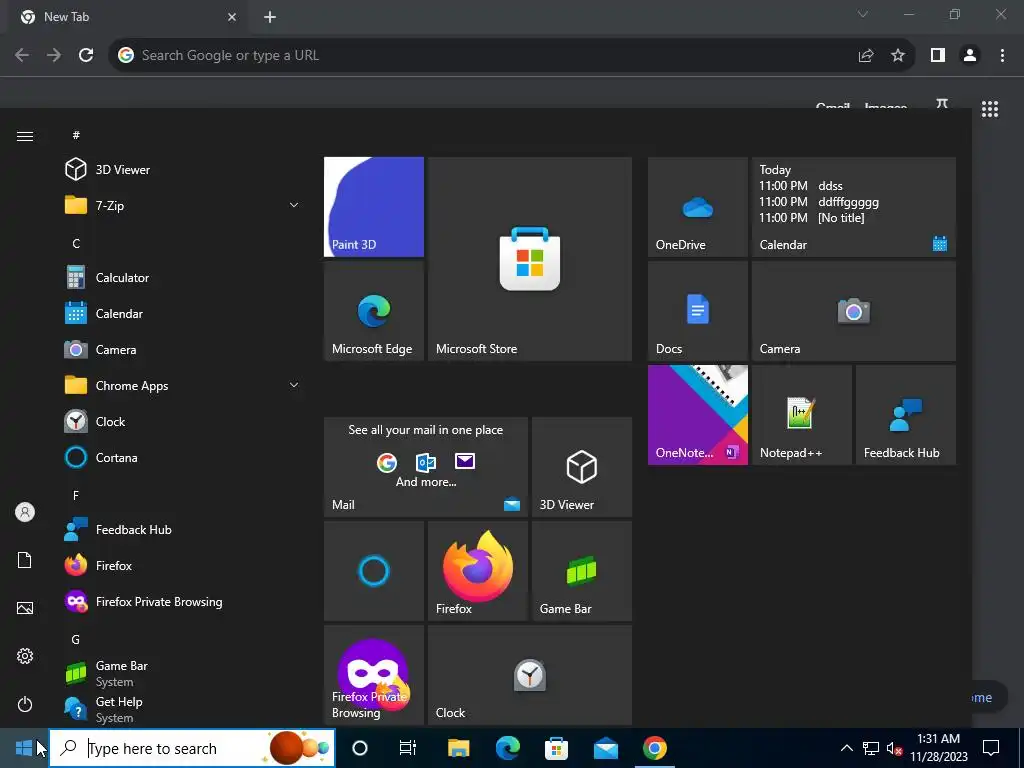Image resolution: width=1024 pixels, height=768 pixels.
Task: Open a new Chrome tab
Action: click(270, 17)
